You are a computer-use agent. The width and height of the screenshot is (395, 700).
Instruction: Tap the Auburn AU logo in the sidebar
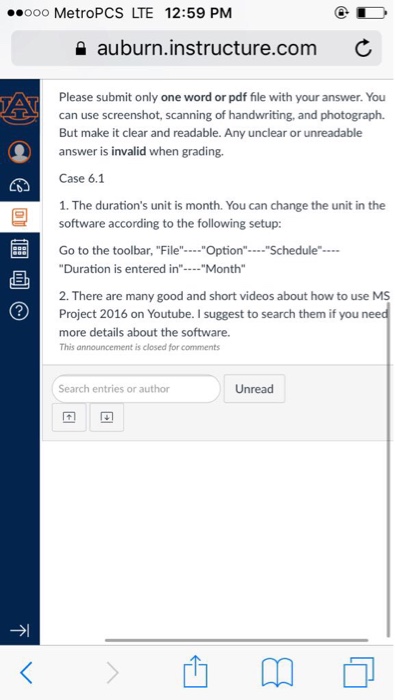pyautogui.click(x=19, y=108)
